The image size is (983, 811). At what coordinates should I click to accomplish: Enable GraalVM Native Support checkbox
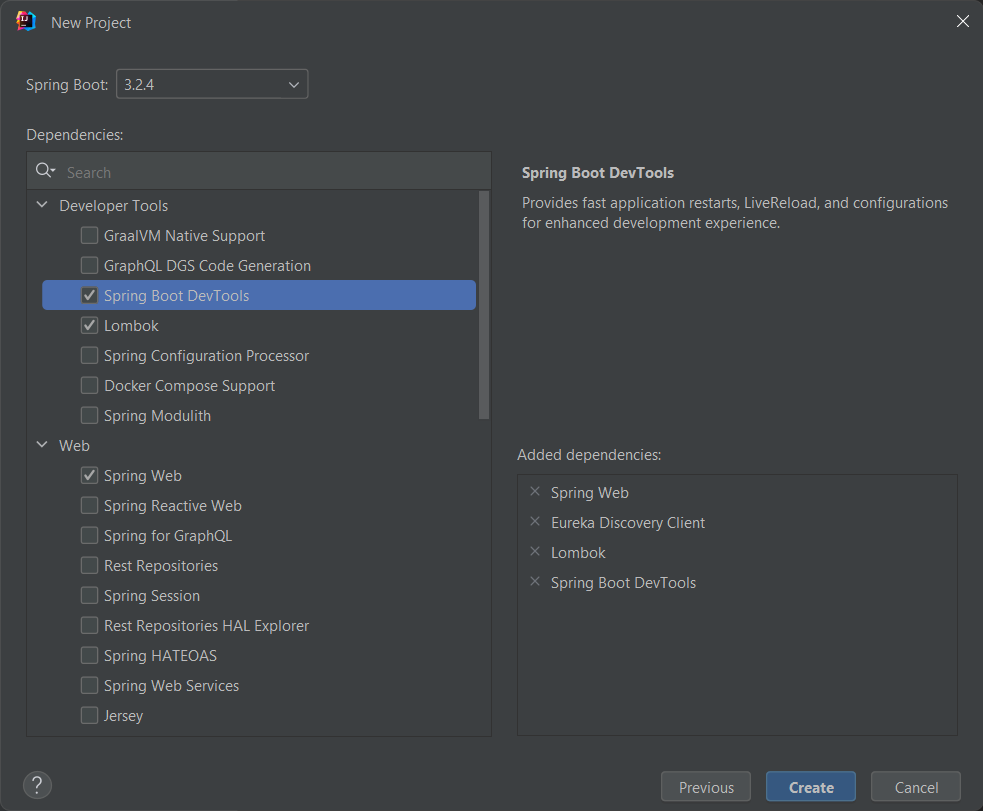90,236
